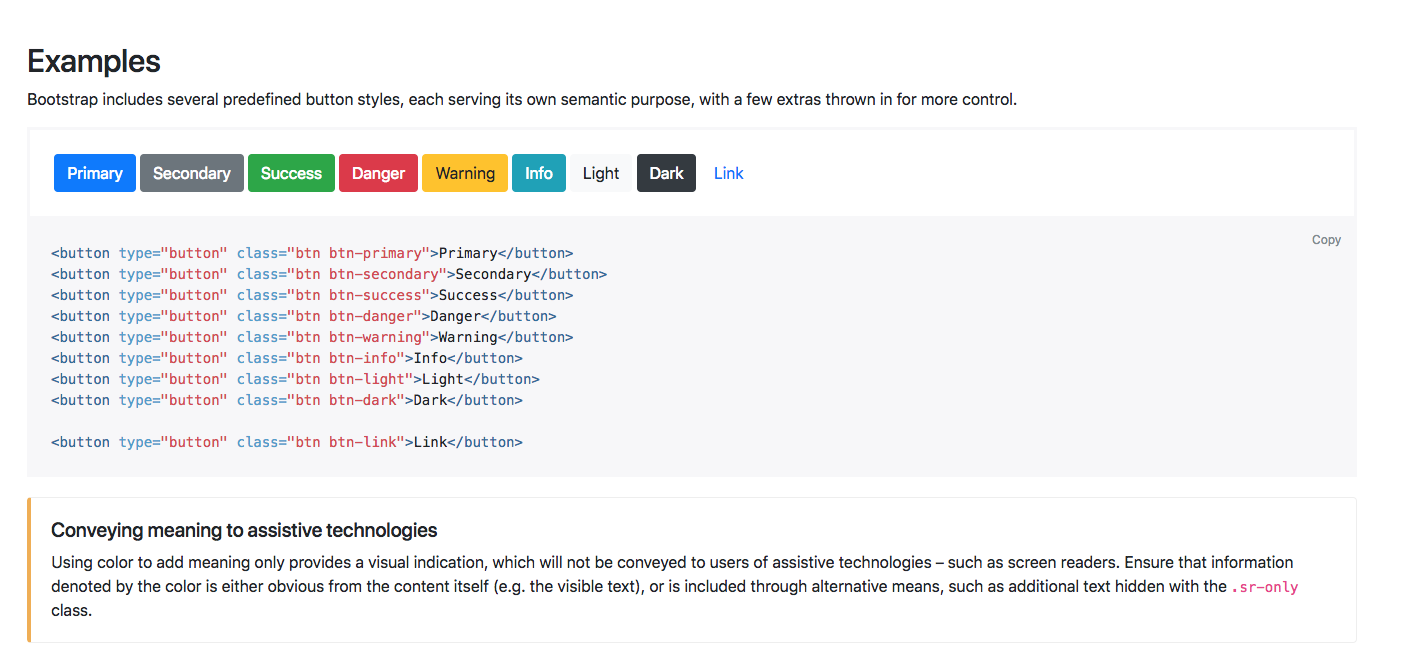
Task: Click the btn-dark code line
Action: click(287, 400)
